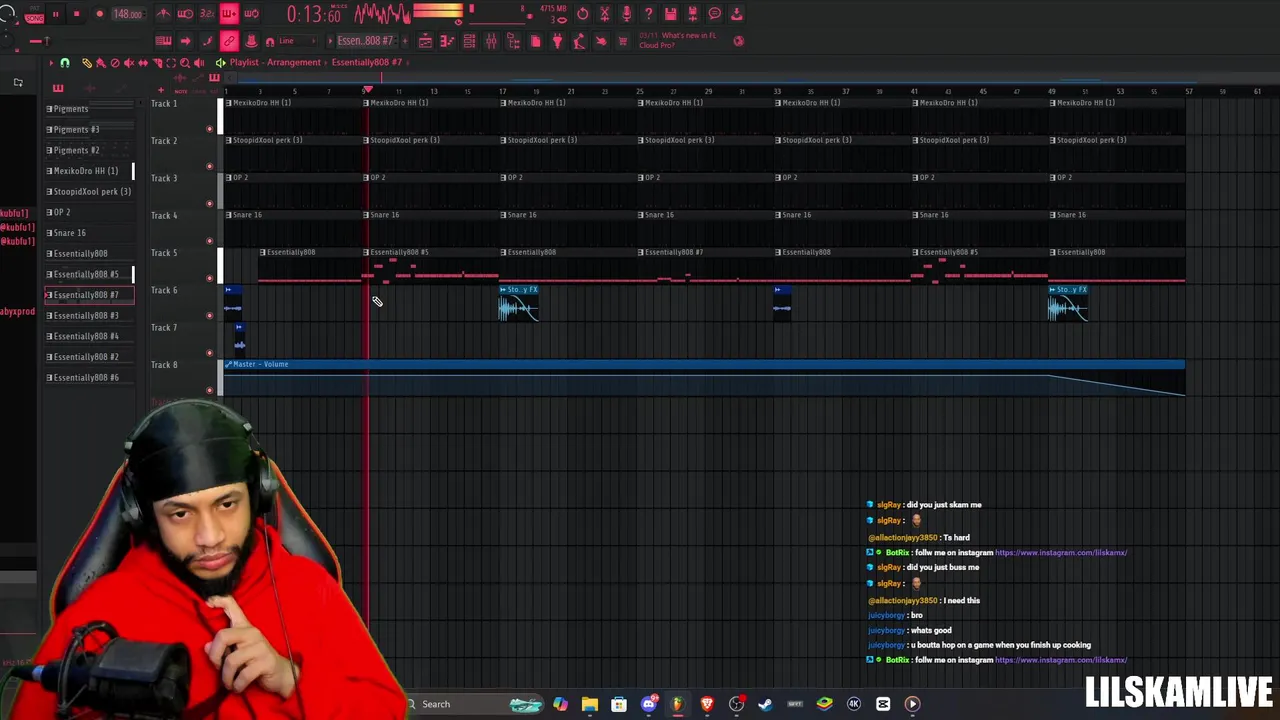Screen dimensions: 1280x720
Task: Toggle the highlighted overdub/blend recording button
Action: 229,14
